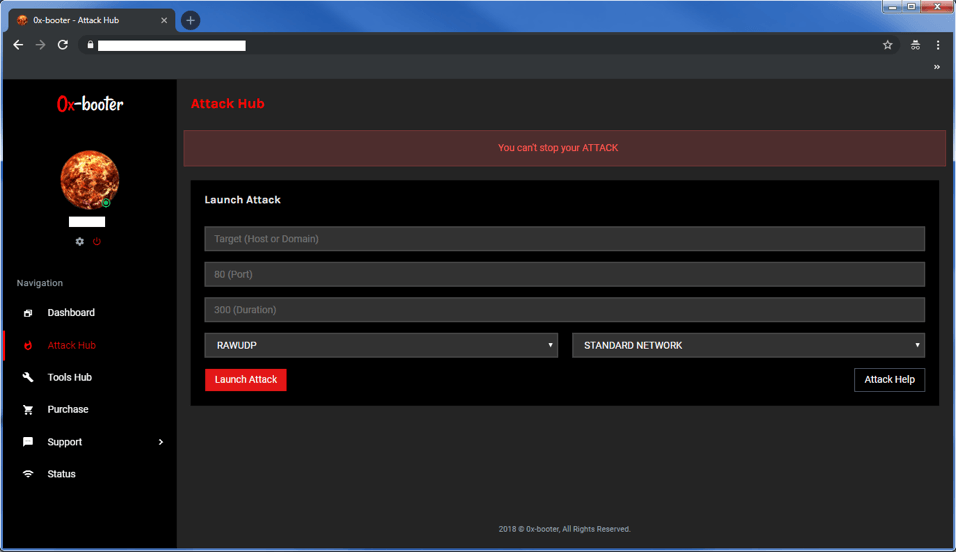Expand the Support submenu chevron

point(161,442)
